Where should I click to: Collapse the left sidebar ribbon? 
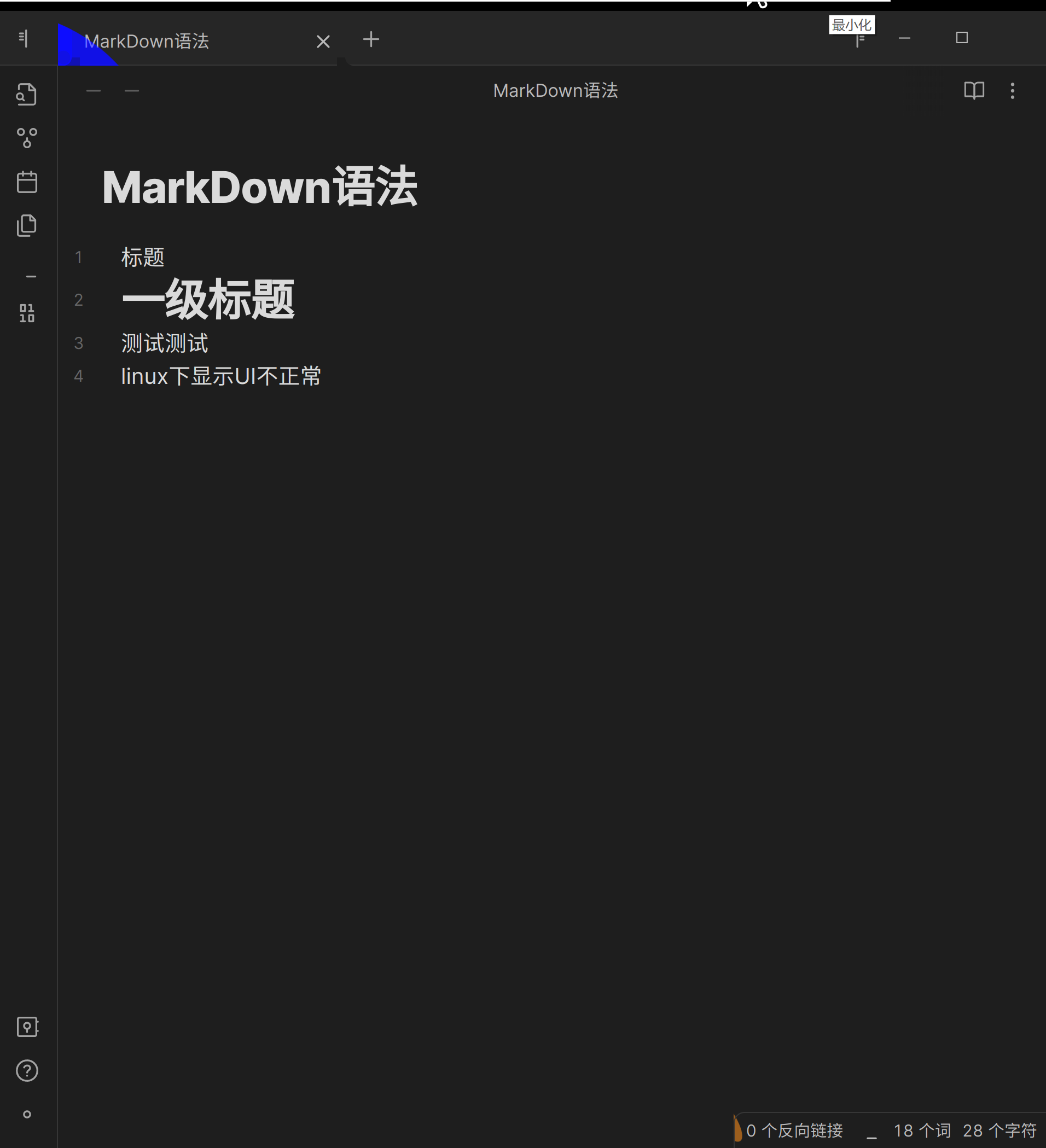[x=24, y=38]
